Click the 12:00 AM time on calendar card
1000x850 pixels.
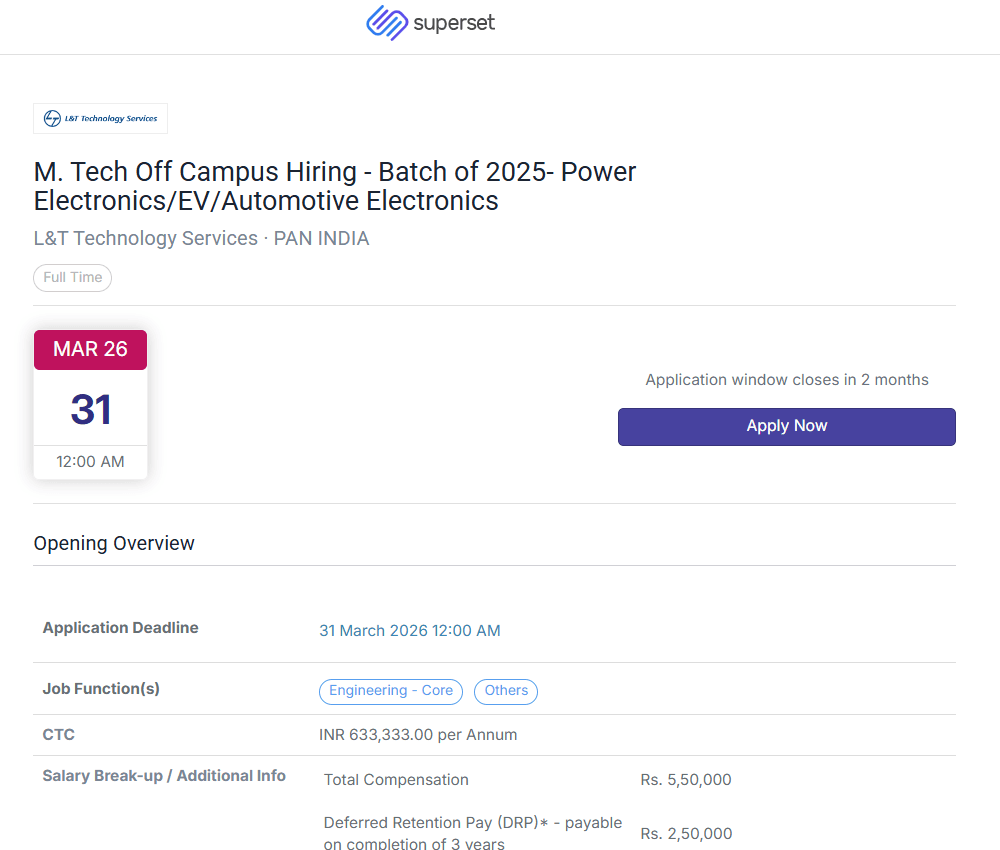pyautogui.click(x=90, y=461)
